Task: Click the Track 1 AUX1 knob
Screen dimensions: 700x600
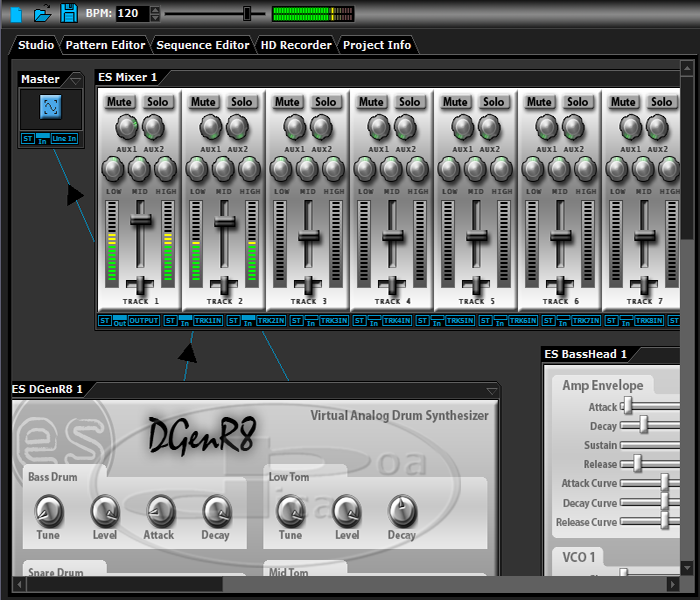Action: coord(125,127)
